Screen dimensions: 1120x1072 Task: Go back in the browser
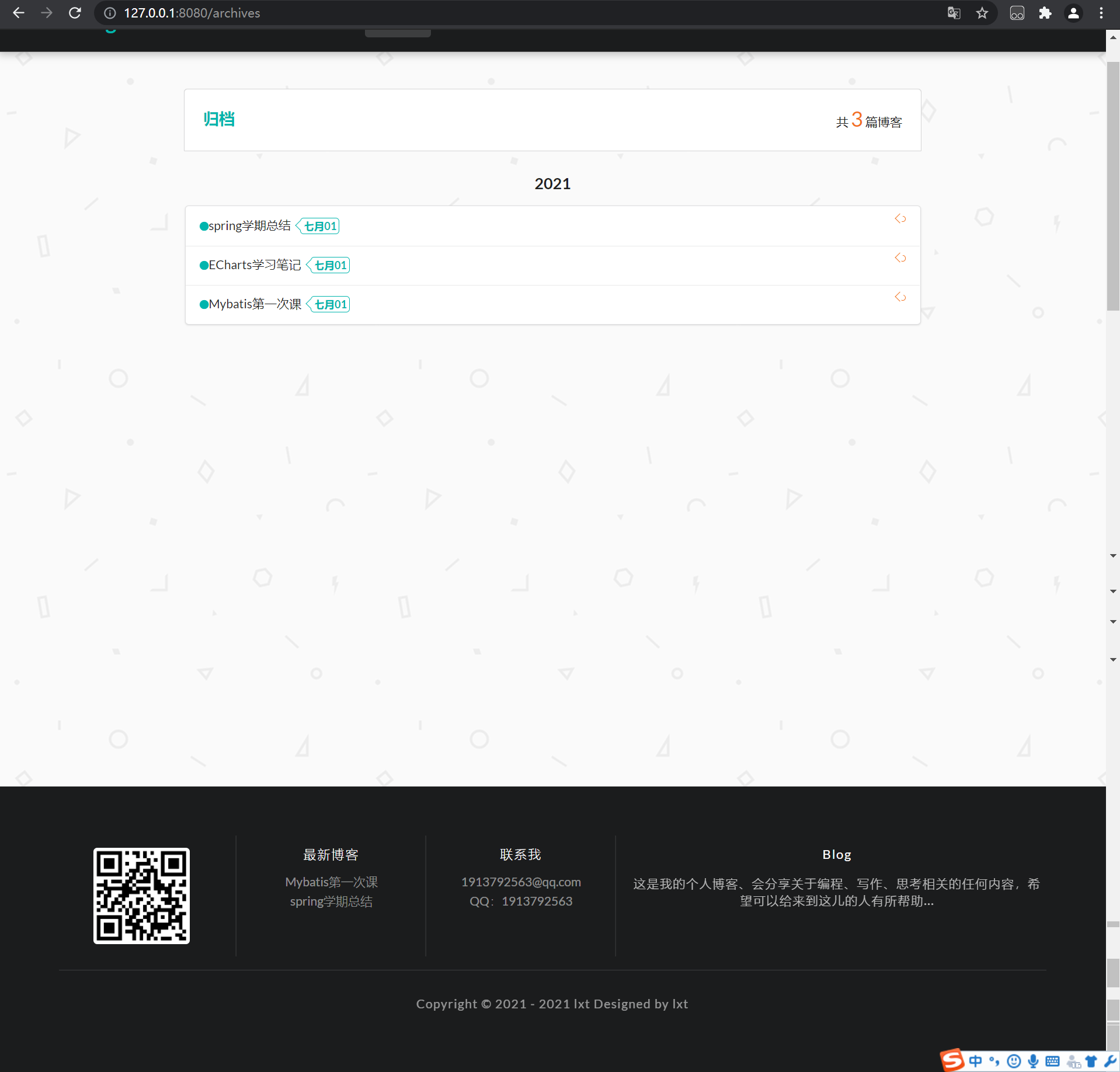[19, 13]
